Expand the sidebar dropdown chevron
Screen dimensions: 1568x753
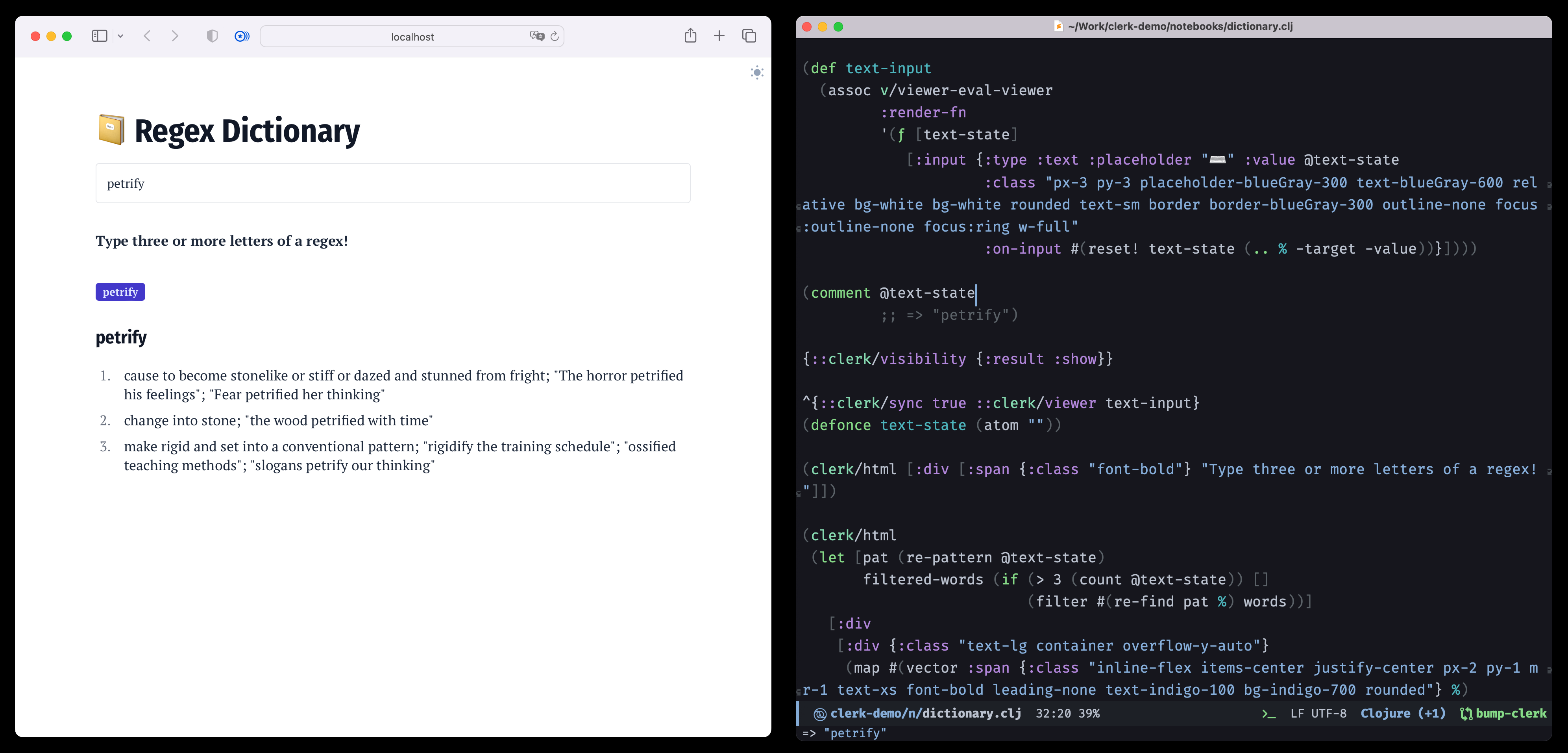click(120, 36)
